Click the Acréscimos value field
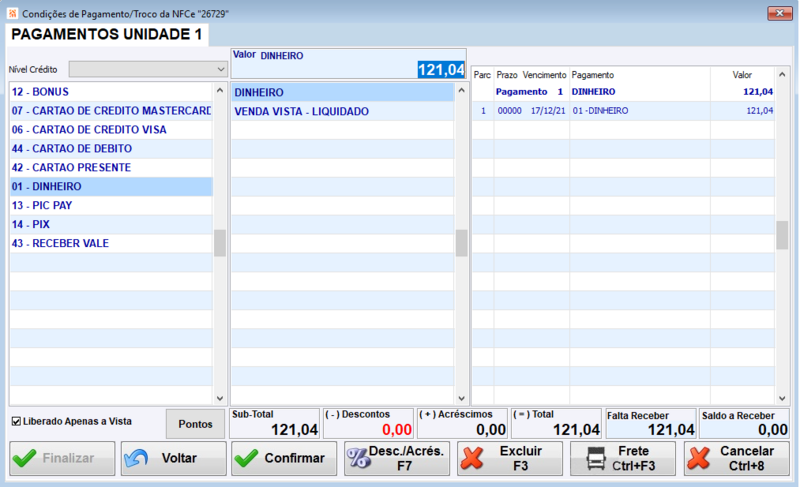 (462, 423)
